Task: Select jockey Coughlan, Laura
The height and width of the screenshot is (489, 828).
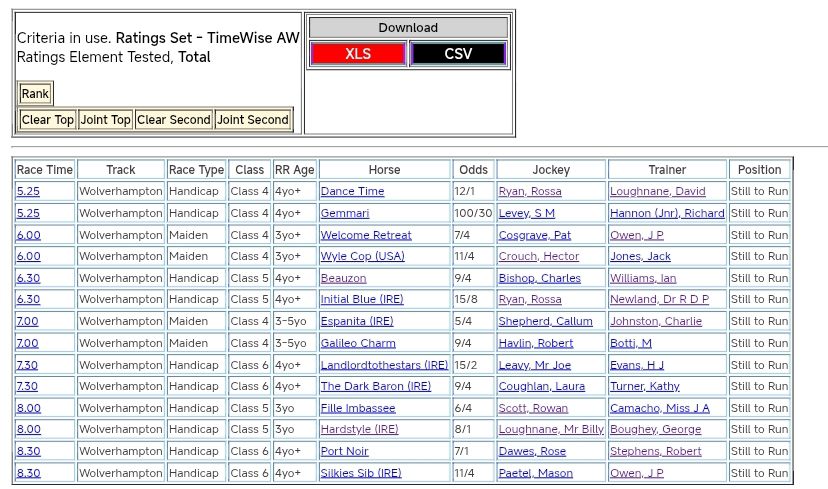Action: point(541,386)
